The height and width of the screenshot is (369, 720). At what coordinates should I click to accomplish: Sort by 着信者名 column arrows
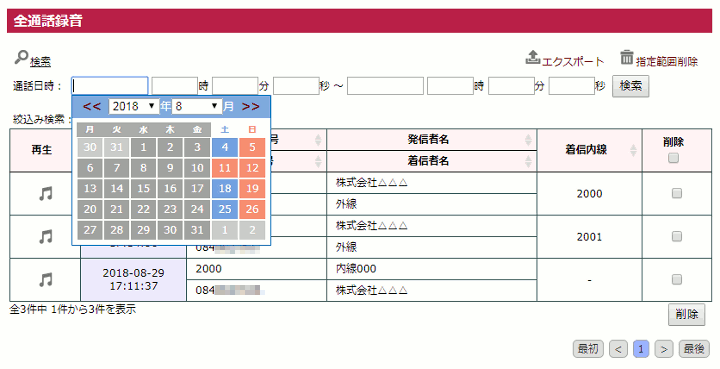528,161
